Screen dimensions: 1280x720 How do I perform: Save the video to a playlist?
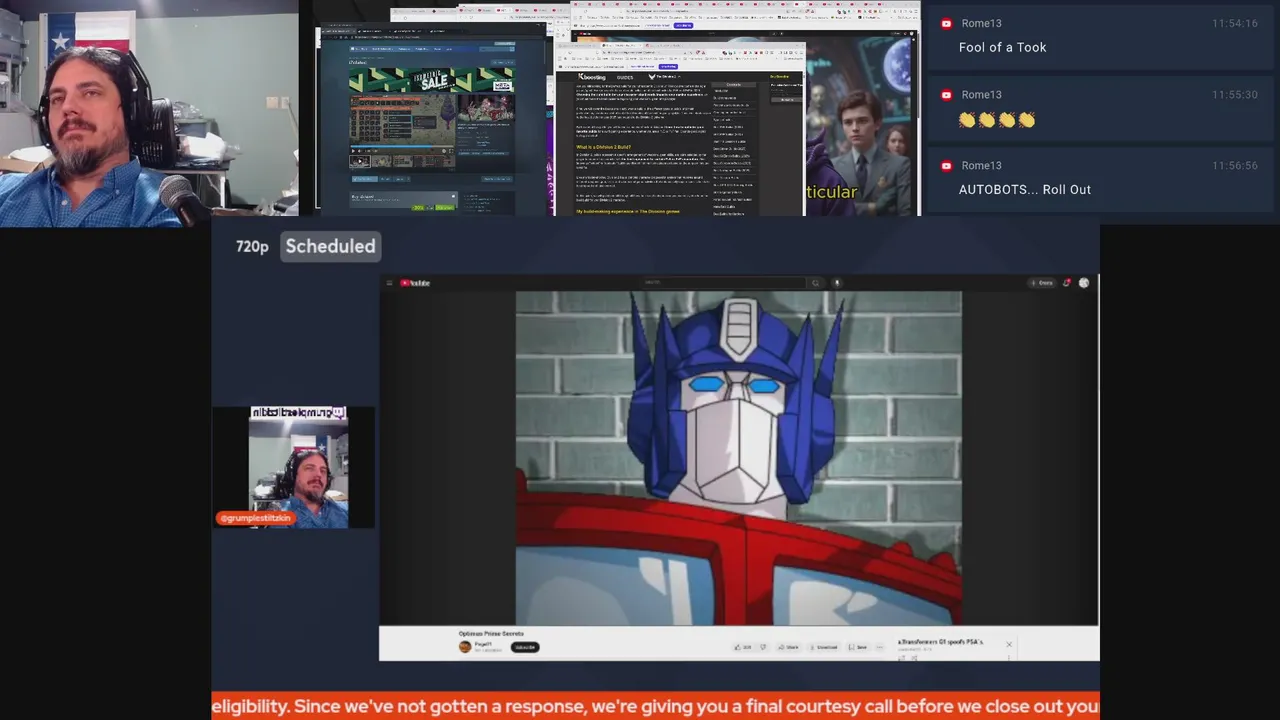857,647
